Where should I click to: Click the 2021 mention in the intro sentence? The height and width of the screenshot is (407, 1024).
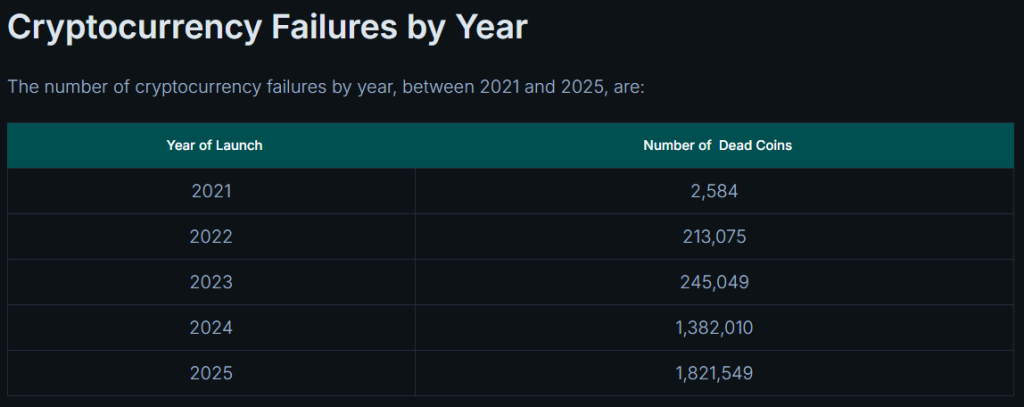[500, 87]
